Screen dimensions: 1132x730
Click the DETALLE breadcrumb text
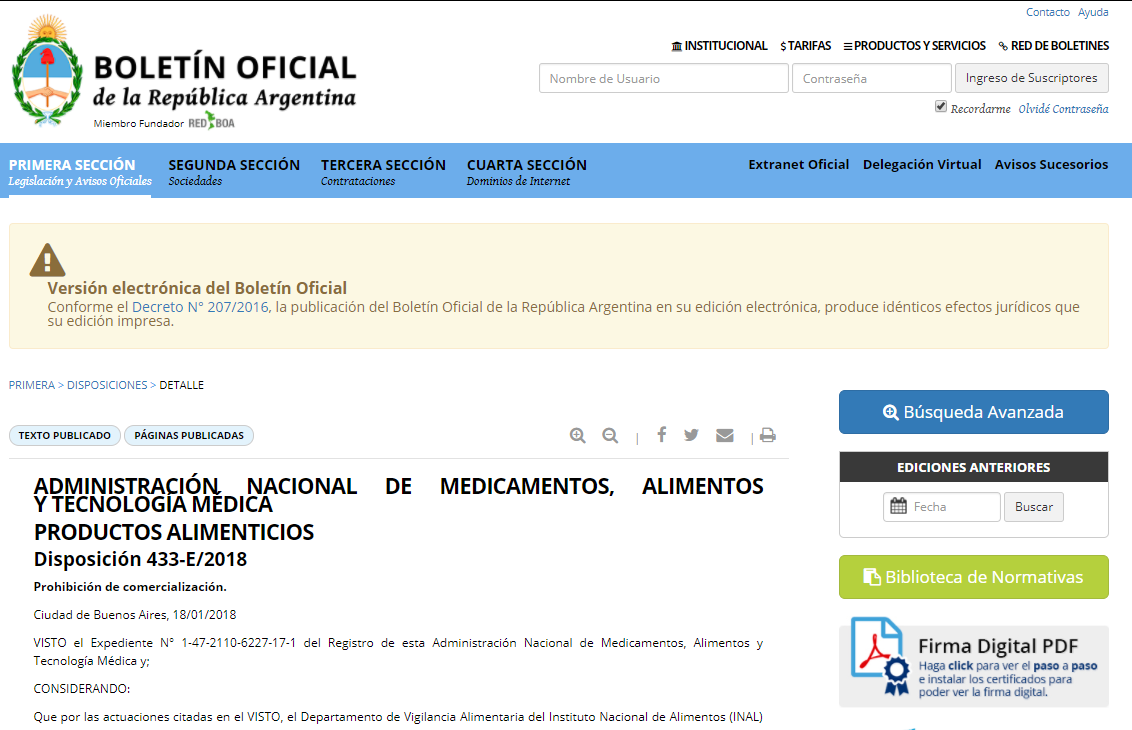181,385
